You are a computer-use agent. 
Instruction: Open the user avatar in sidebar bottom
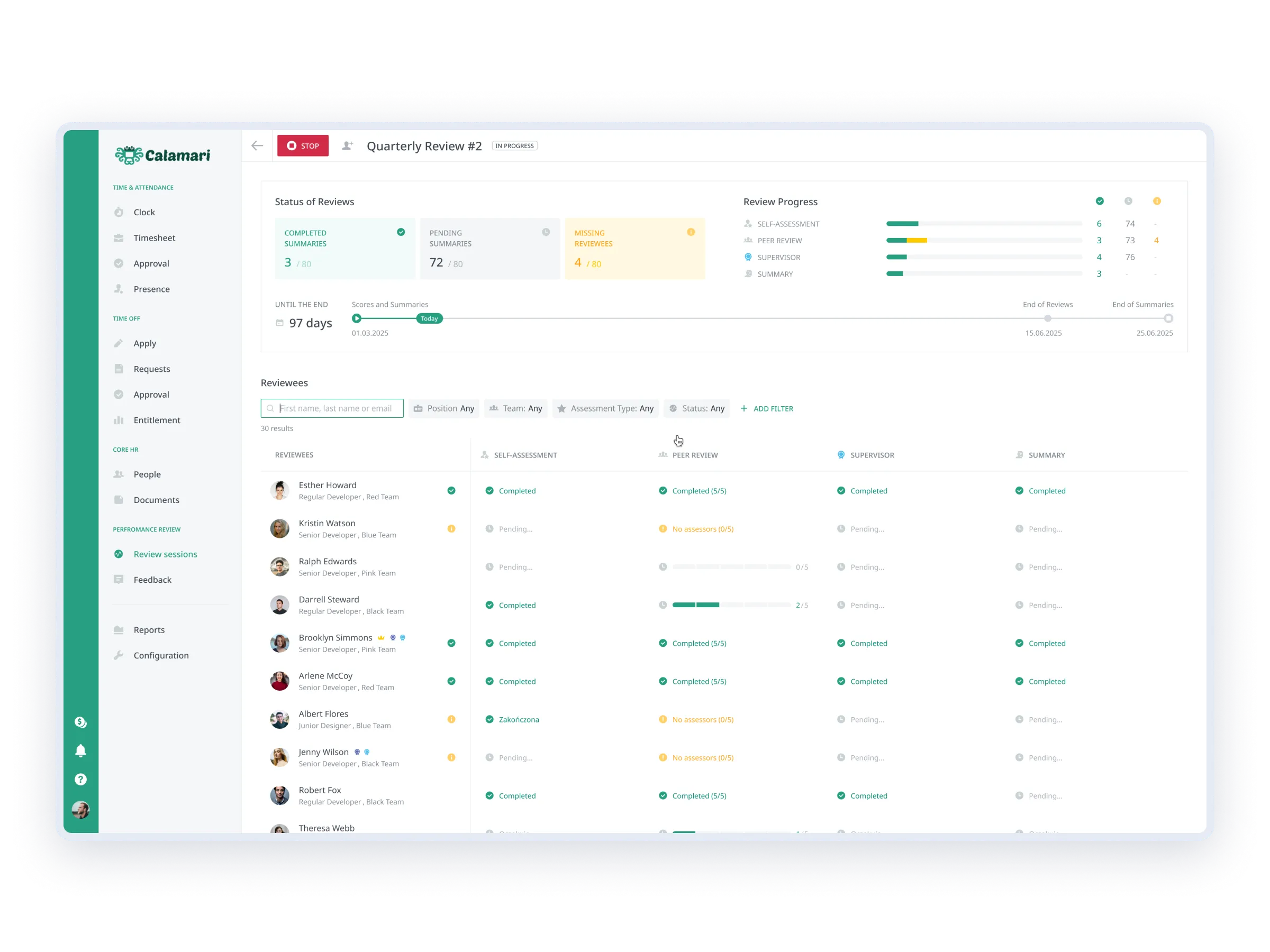coord(81,810)
